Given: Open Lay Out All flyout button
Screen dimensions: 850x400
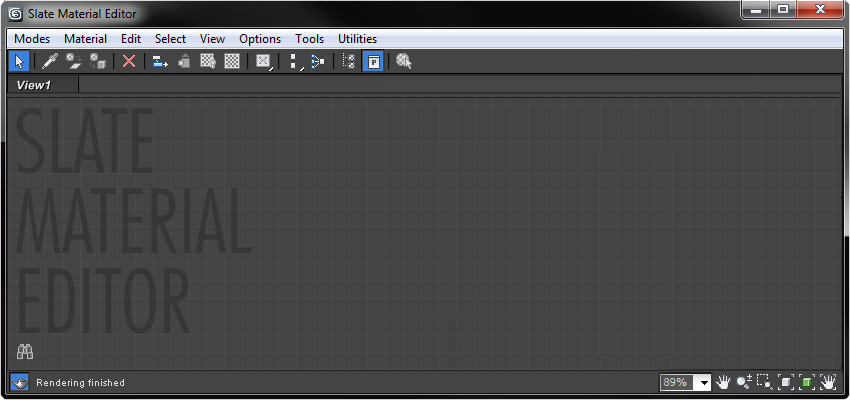Looking at the screenshot, I should 295,61.
